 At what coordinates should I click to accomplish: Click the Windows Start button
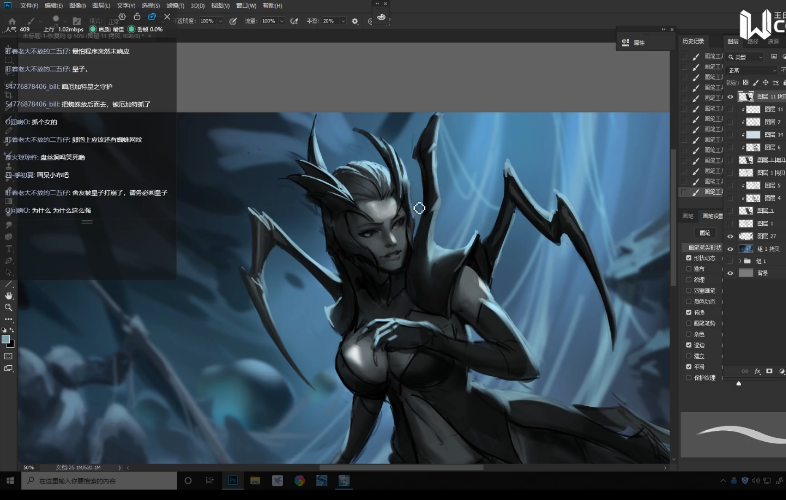coord(10,480)
